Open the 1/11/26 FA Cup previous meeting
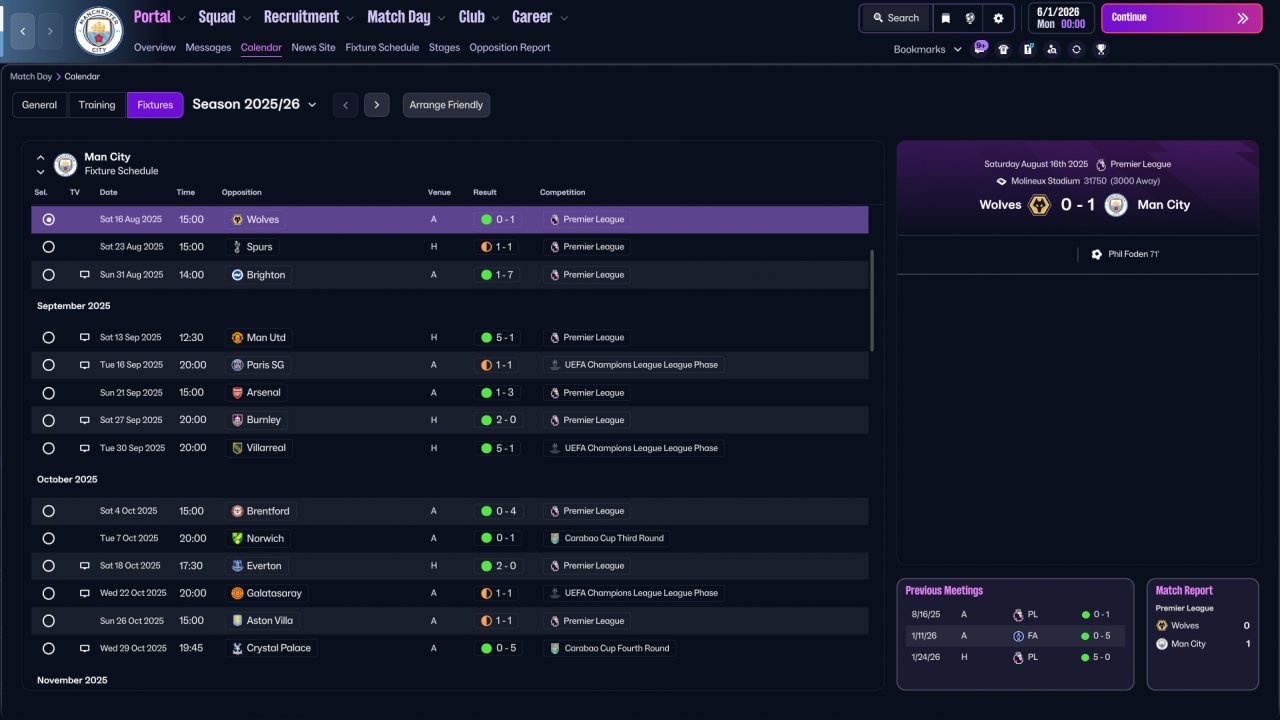This screenshot has width=1280, height=720. 1016,636
